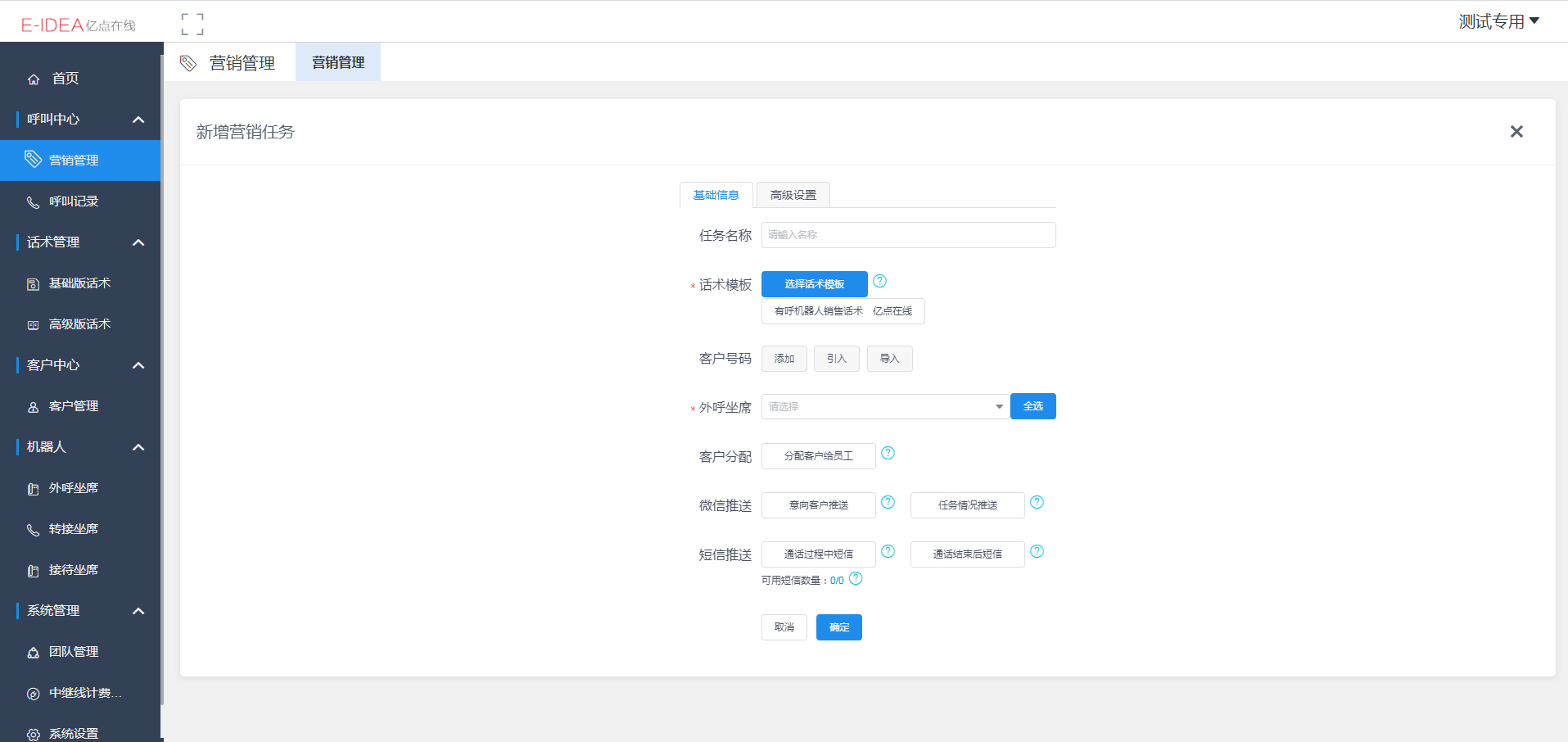This screenshot has height=742, width=1568.
Task: Click the 选择话术模板 button
Action: pos(814,284)
